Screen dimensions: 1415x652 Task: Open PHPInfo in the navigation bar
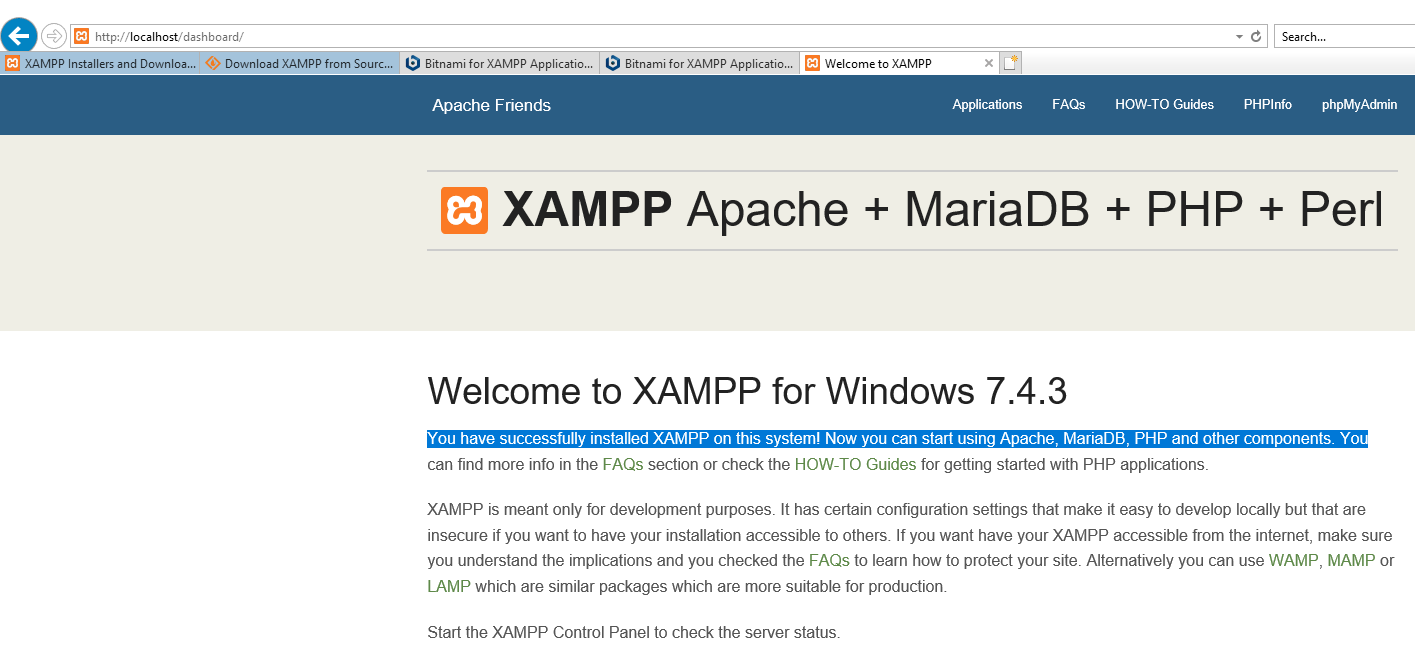1267,104
